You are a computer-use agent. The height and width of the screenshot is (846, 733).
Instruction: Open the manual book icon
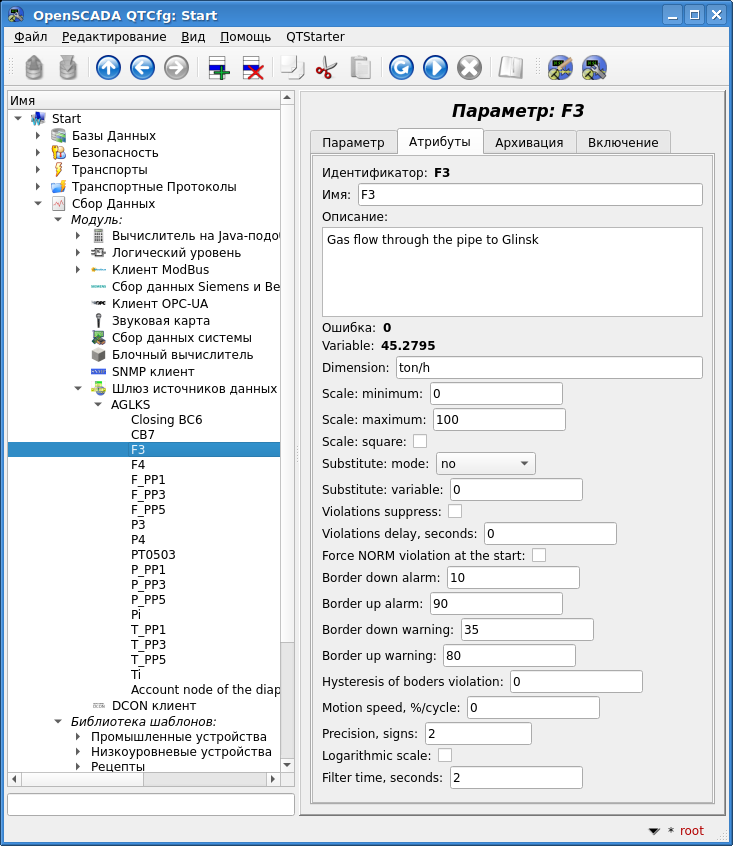511,68
